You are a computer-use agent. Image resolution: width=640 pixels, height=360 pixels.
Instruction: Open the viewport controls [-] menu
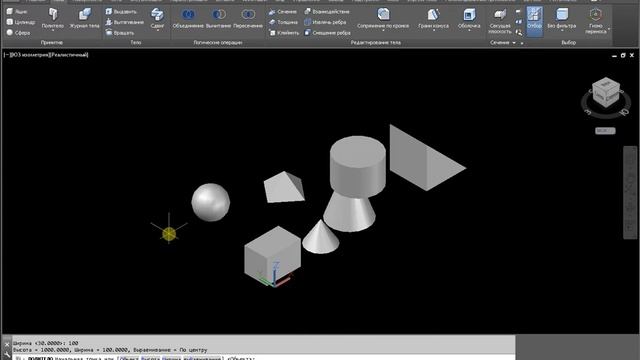click(7, 55)
